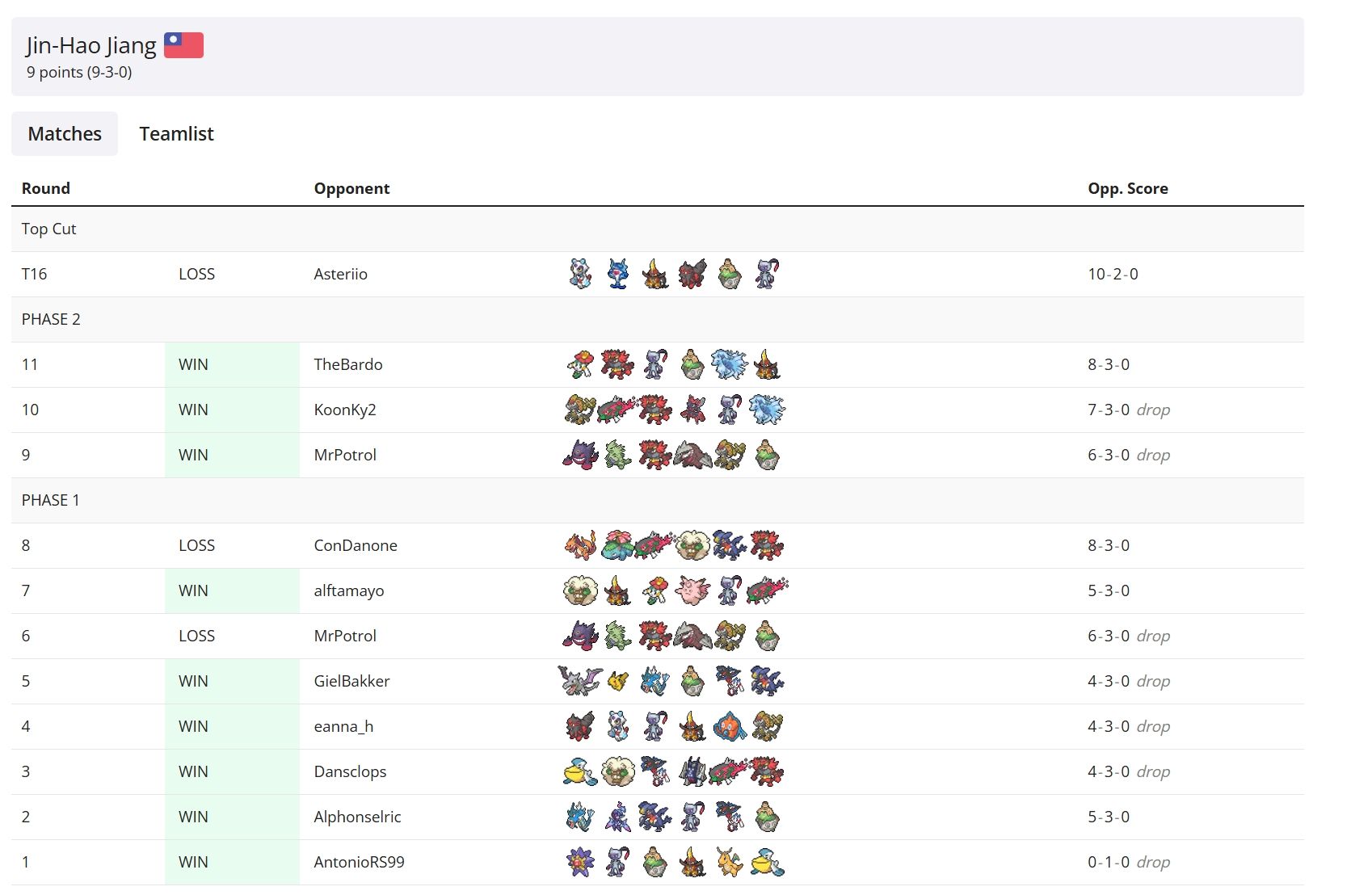Click the LOSS result for round 8
Viewport: 1372px width, 895px height.
click(x=196, y=545)
